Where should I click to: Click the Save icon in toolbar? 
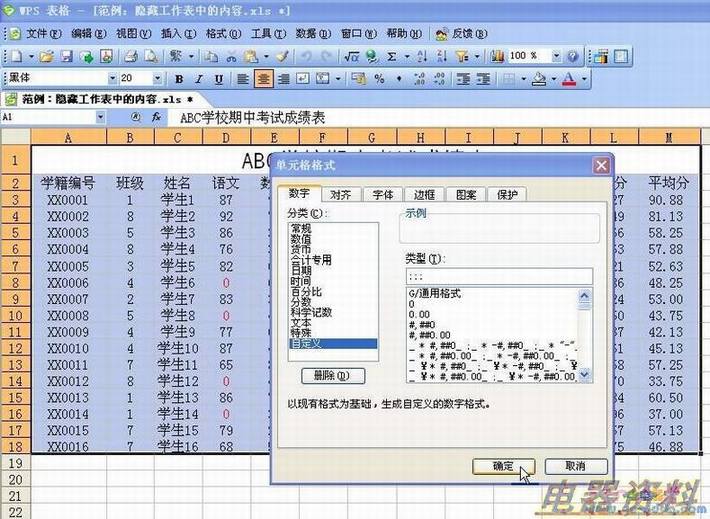(67, 57)
